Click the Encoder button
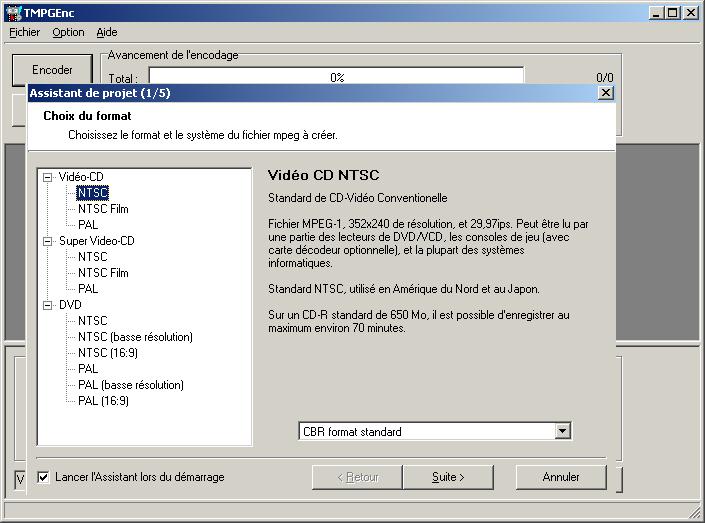This screenshot has width=705, height=523. [52, 70]
